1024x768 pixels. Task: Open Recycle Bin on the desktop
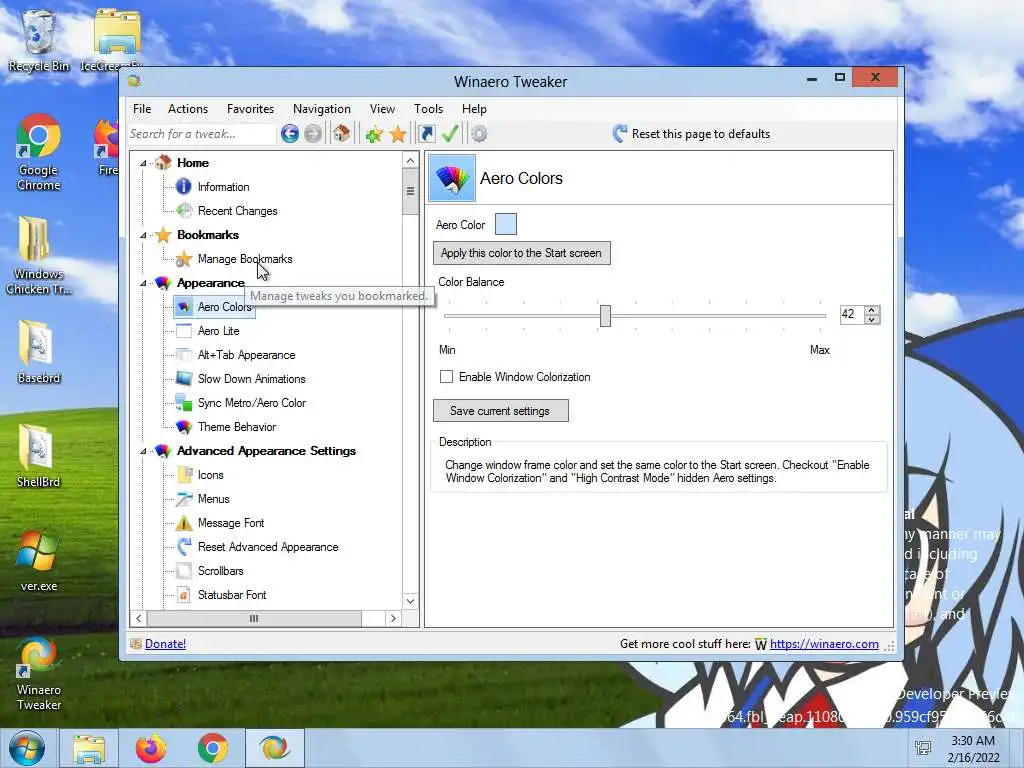pos(39,40)
